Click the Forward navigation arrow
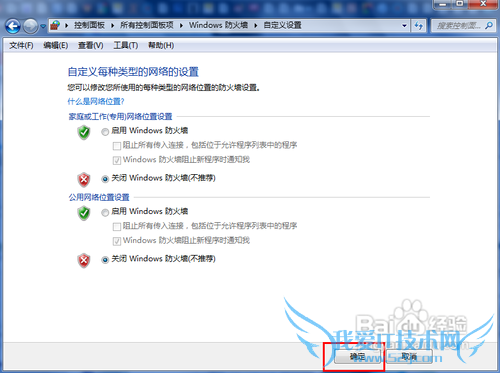Image resolution: width=500 pixels, height=373 pixels. [31, 26]
